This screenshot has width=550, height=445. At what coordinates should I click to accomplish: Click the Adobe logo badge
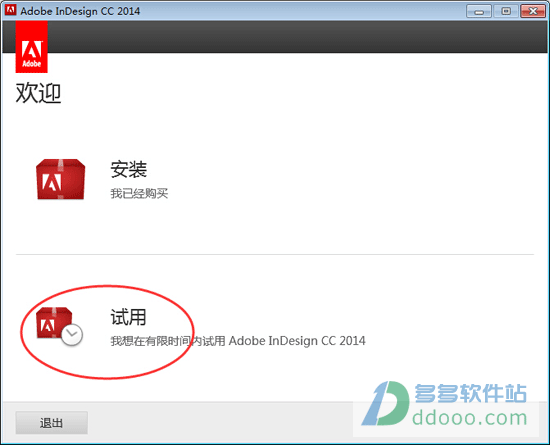coord(32,47)
